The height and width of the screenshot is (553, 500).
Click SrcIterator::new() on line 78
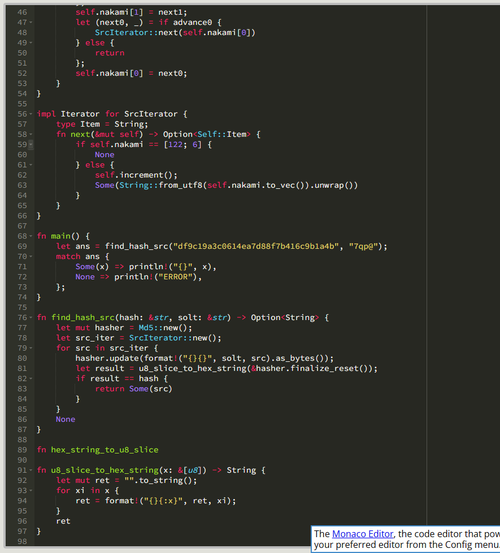[x=175, y=338]
